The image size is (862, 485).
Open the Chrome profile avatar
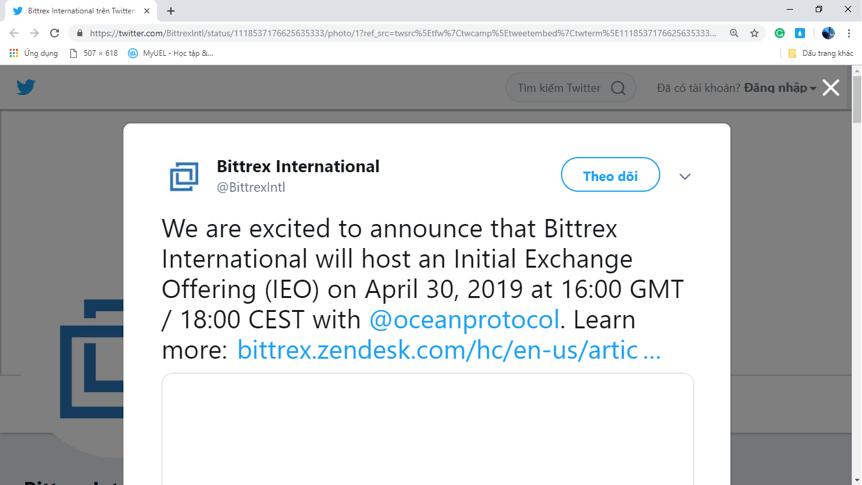click(828, 33)
